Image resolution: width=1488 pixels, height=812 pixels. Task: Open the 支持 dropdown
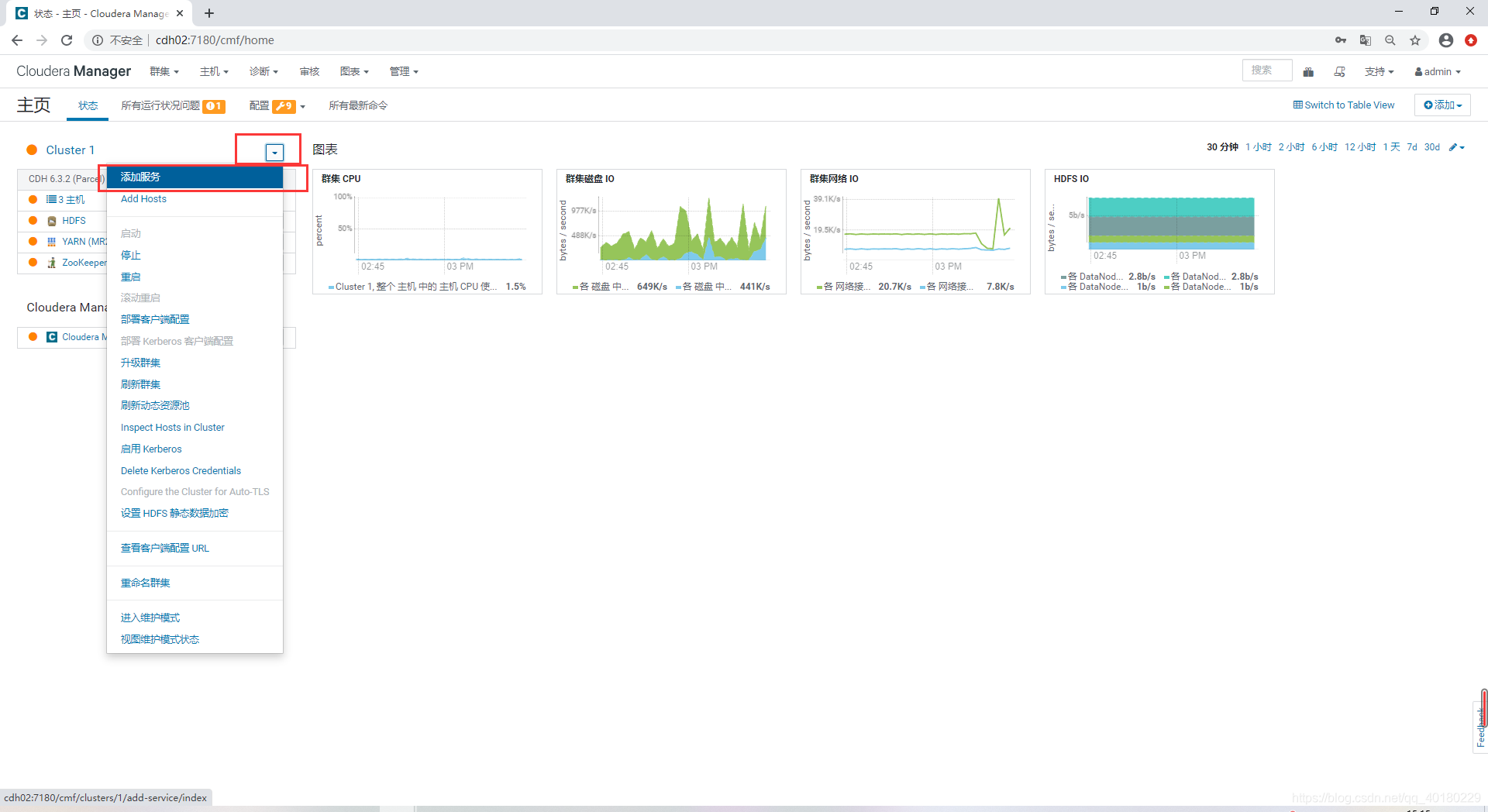tap(1379, 71)
